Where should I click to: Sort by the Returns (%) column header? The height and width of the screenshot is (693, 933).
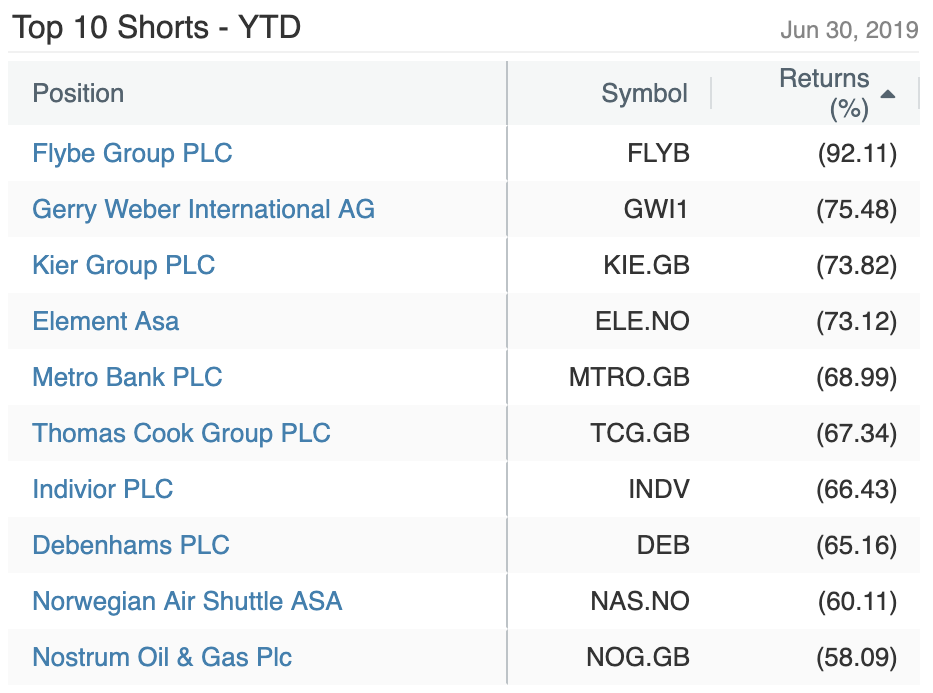[824, 93]
